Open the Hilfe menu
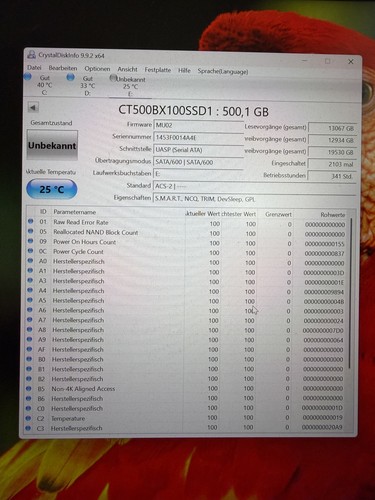Image resolution: width=375 pixels, height=500 pixels. [x=184, y=71]
